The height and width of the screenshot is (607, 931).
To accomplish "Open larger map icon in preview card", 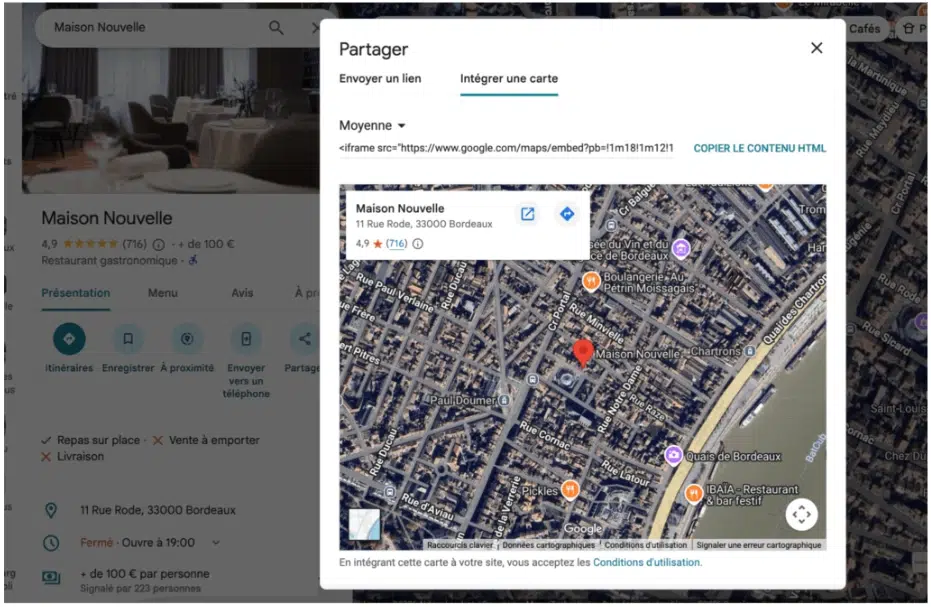I will pos(527,214).
